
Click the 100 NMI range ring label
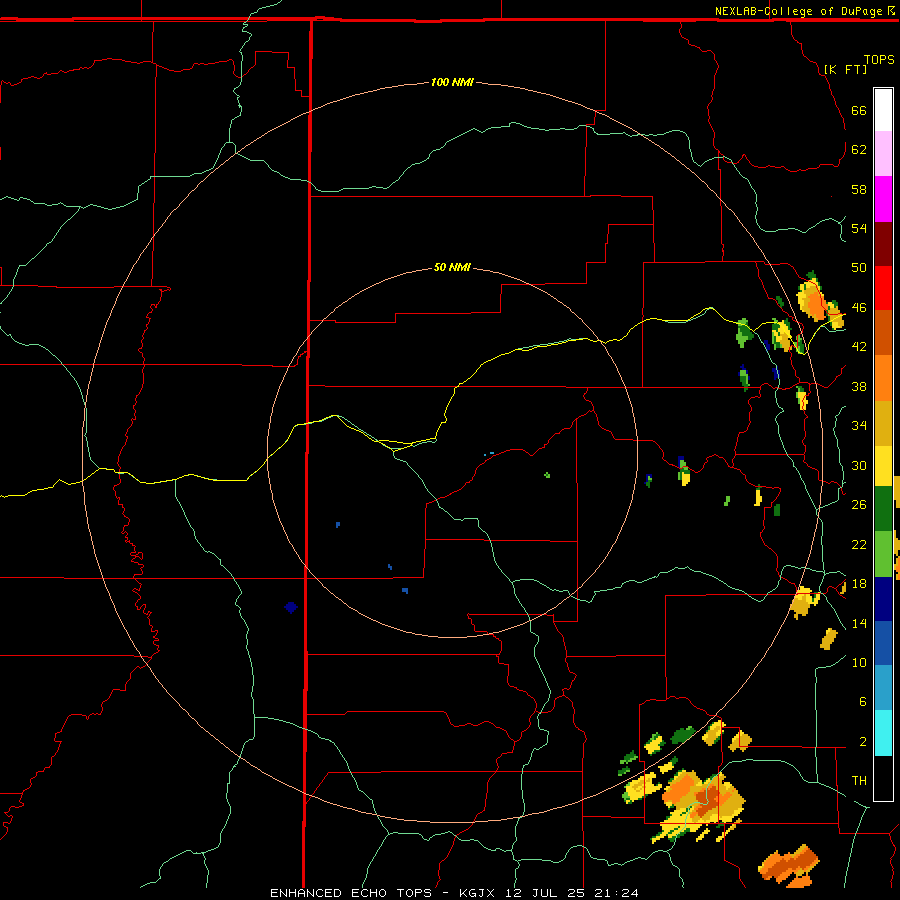tap(452, 82)
